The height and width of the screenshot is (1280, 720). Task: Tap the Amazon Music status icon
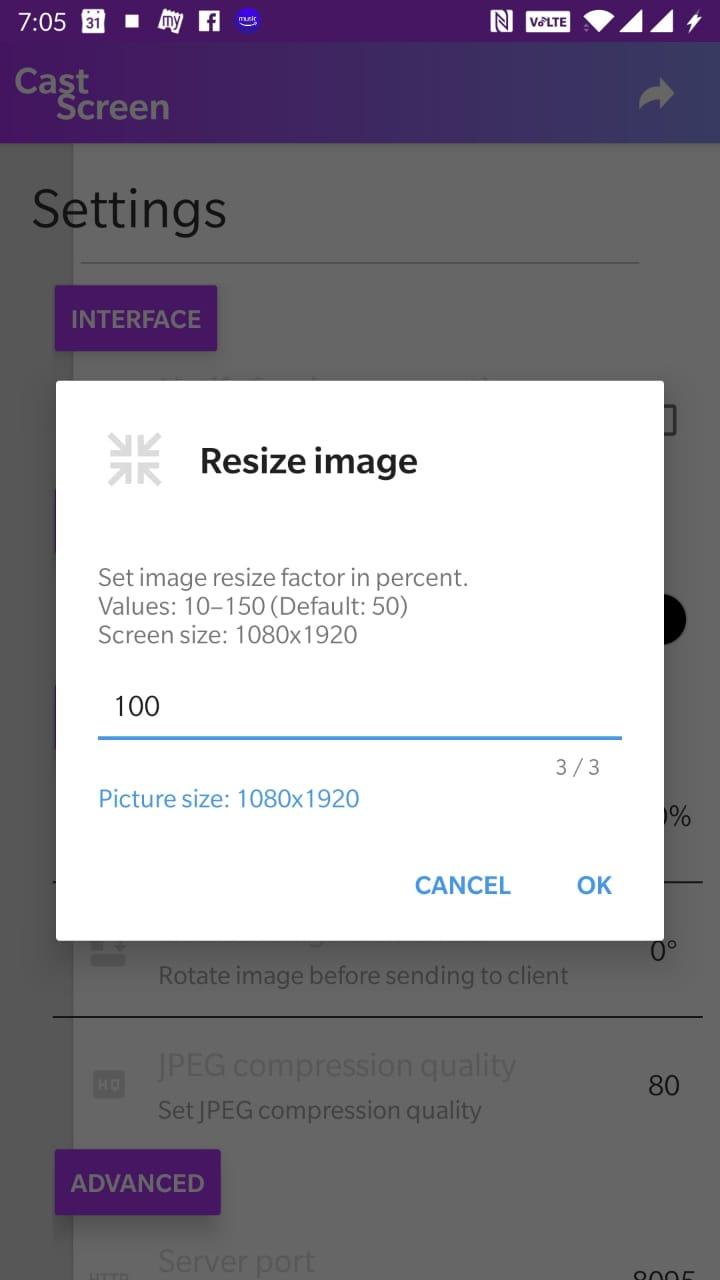tap(248, 21)
